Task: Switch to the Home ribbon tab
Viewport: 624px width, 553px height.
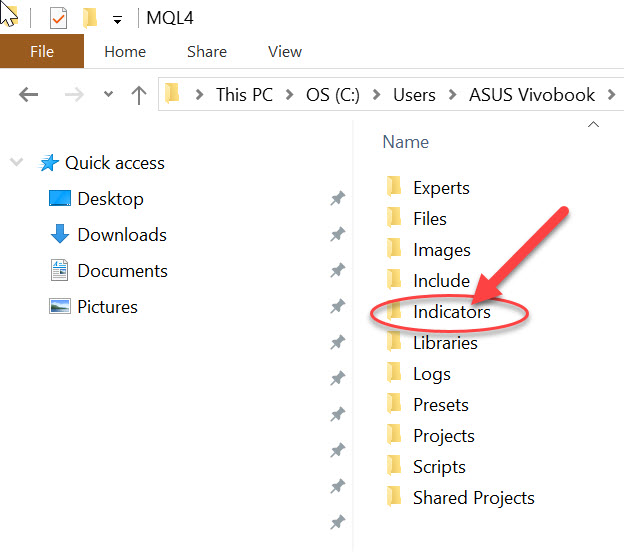Action: (125, 52)
